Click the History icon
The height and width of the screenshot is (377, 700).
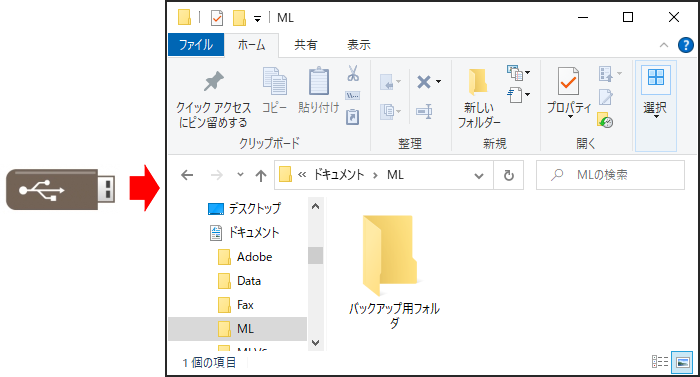point(605,120)
